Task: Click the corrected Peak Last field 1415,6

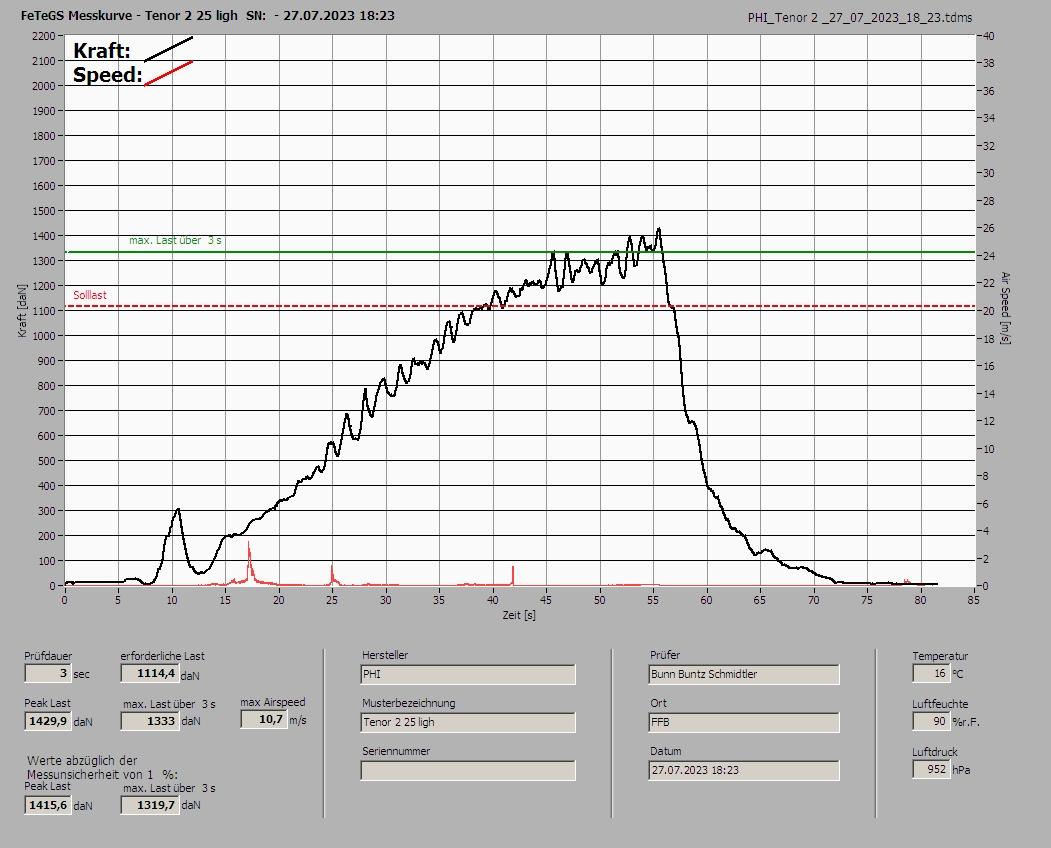Action: point(48,805)
